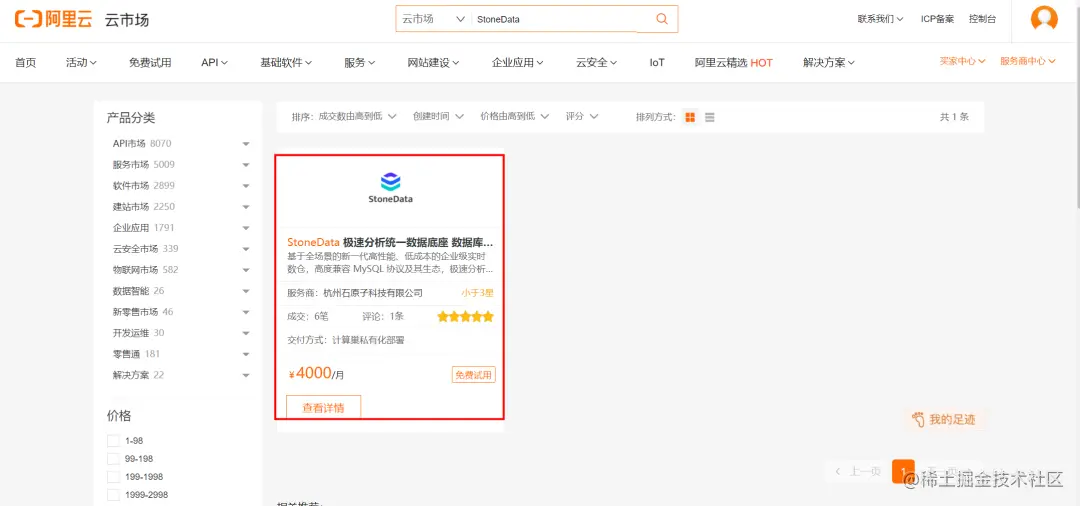Open StoneData 极速分析统一数据底座 title link

pos(390,242)
